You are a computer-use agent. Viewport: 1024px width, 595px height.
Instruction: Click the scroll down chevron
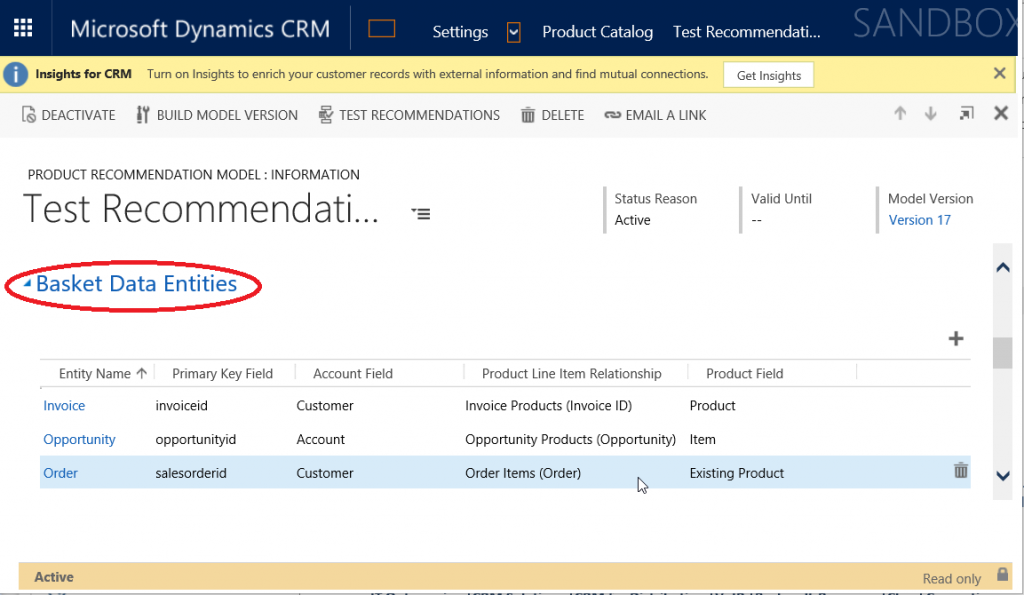(1002, 475)
